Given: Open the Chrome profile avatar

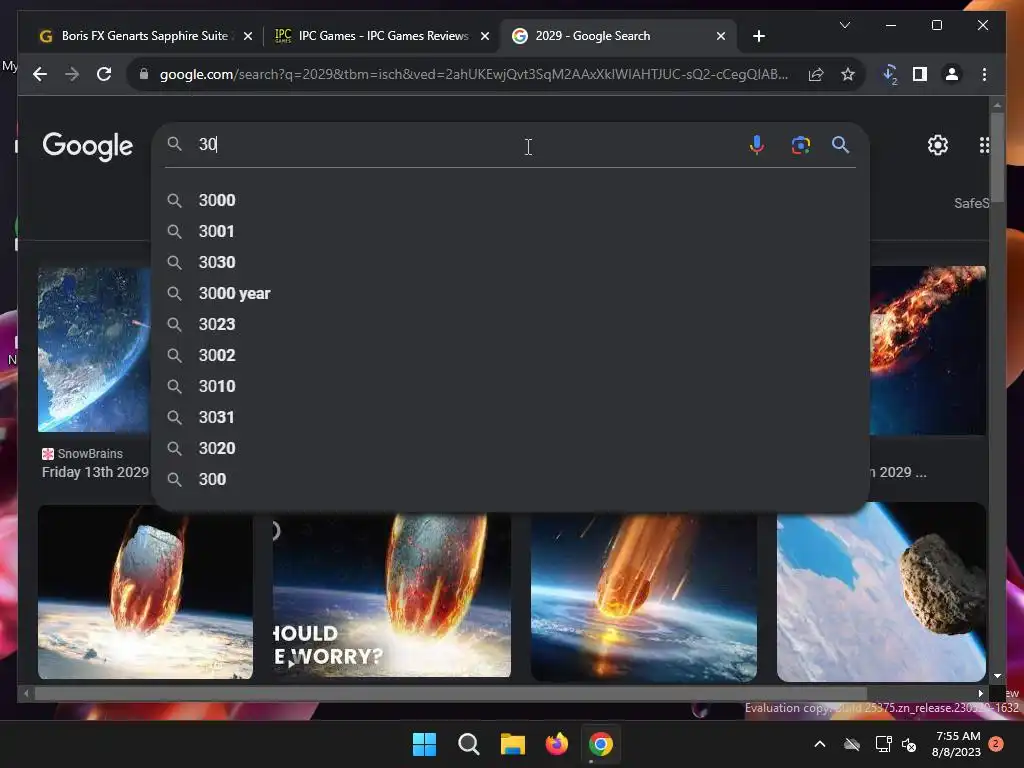Looking at the screenshot, I should (x=952, y=74).
